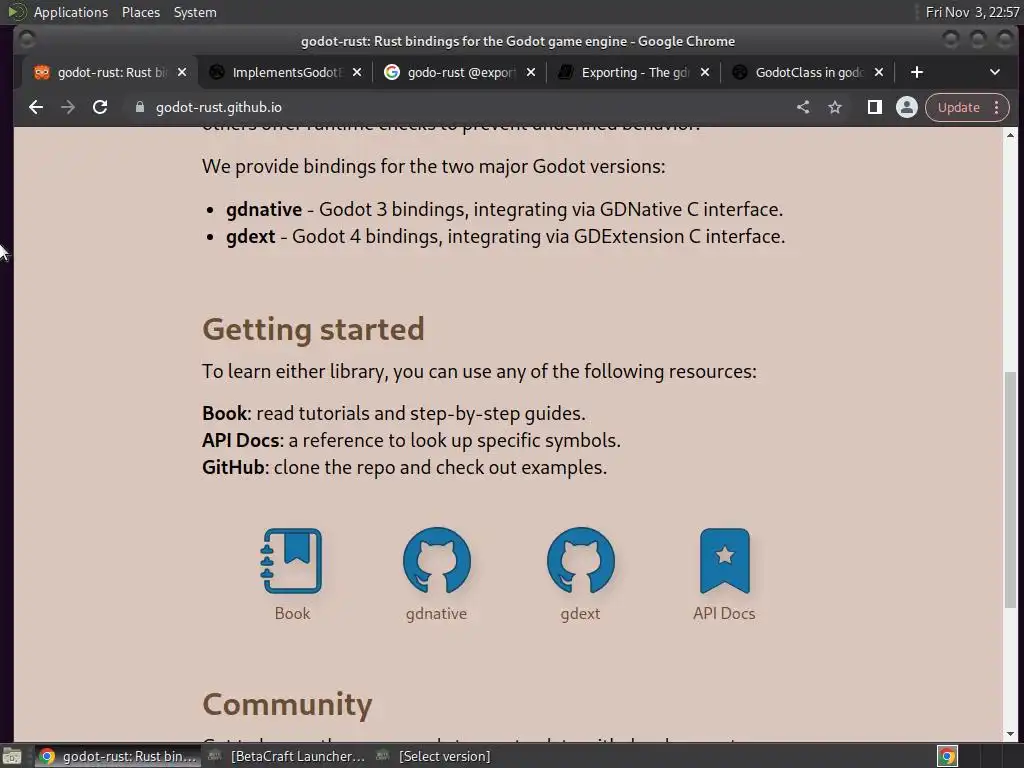
Task: Click the gdext label link
Action: (x=580, y=613)
